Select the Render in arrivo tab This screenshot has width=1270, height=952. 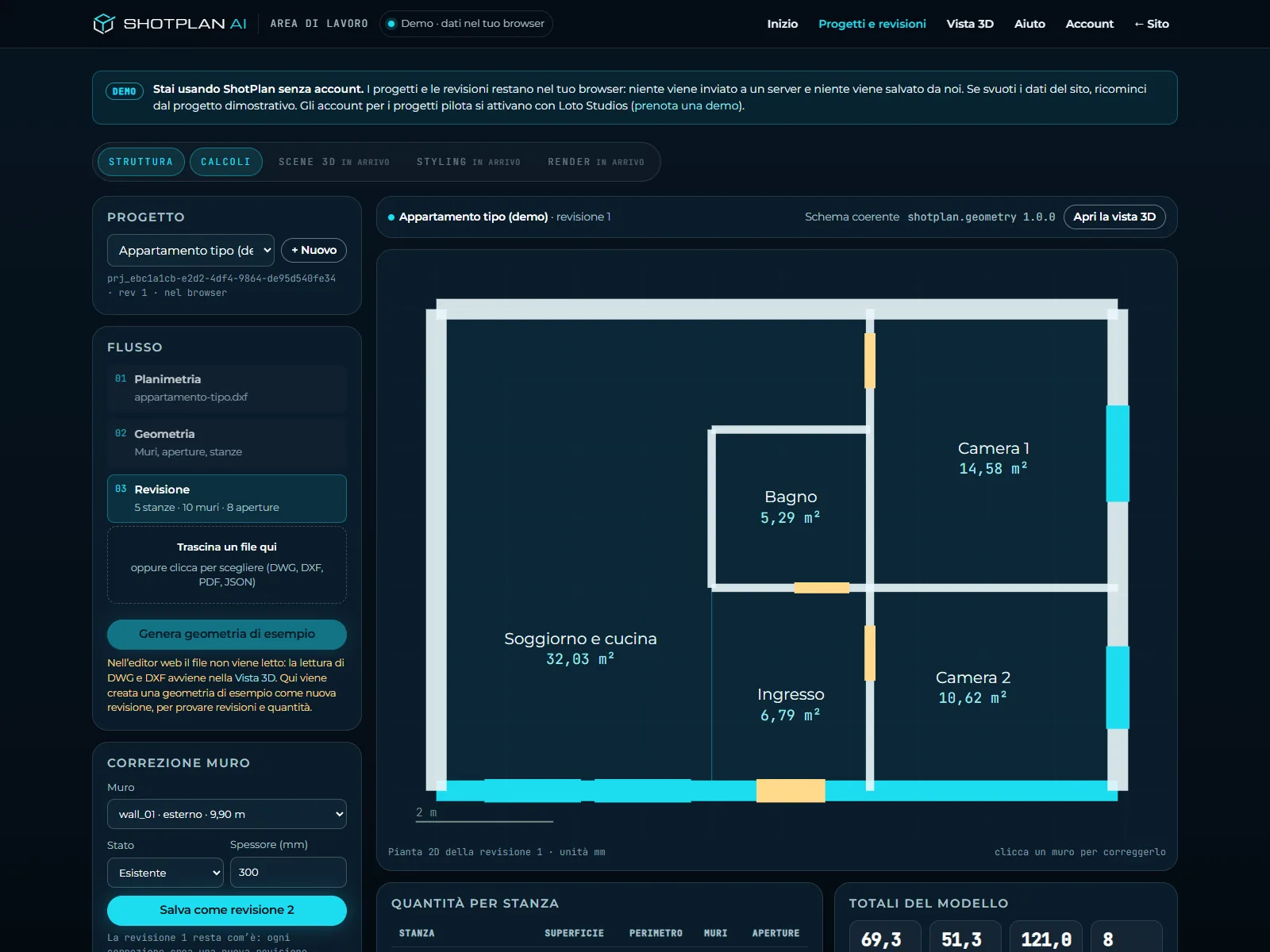click(x=595, y=162)
